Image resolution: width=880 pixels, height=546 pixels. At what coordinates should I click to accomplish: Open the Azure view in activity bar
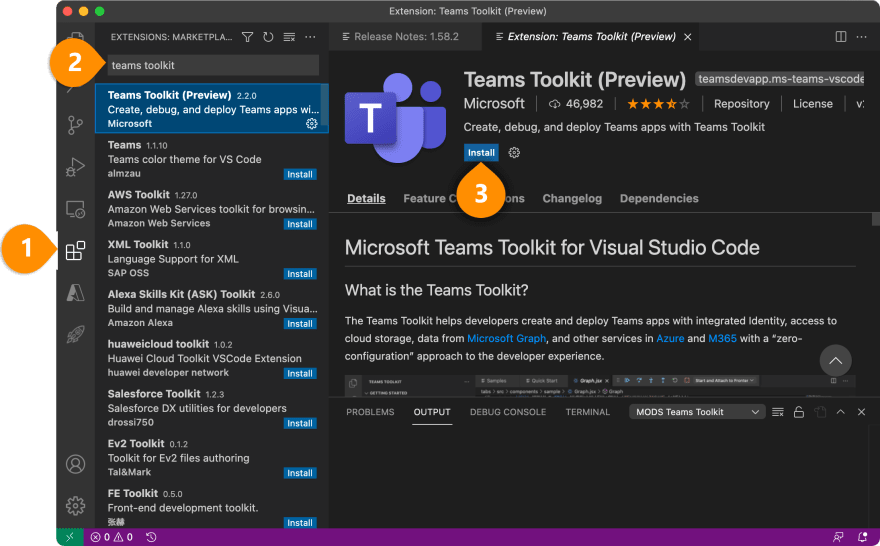tap(75, 292)
